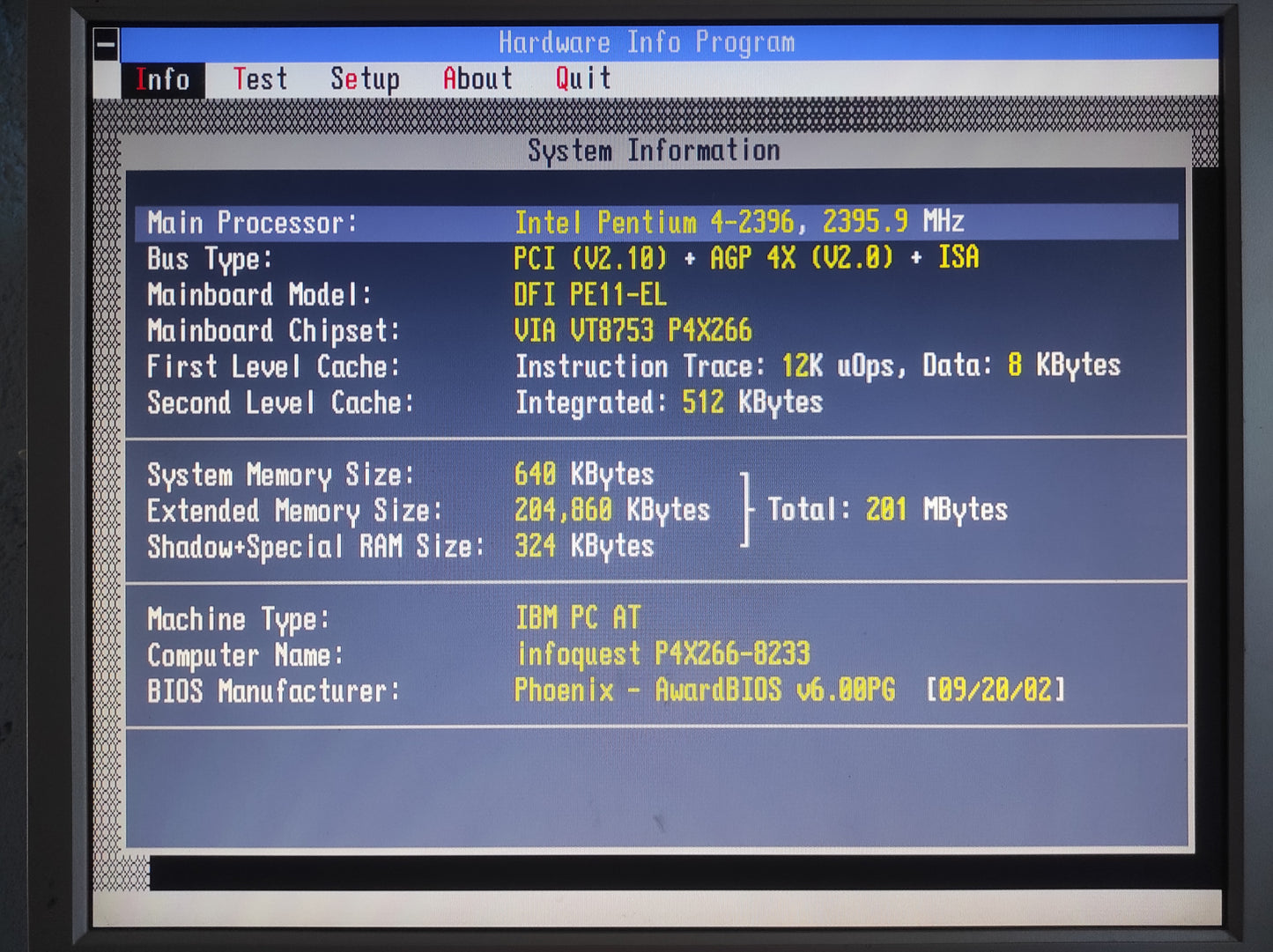
Task: Select the highlighted Main Processor row
Action: tap(655, 222)
